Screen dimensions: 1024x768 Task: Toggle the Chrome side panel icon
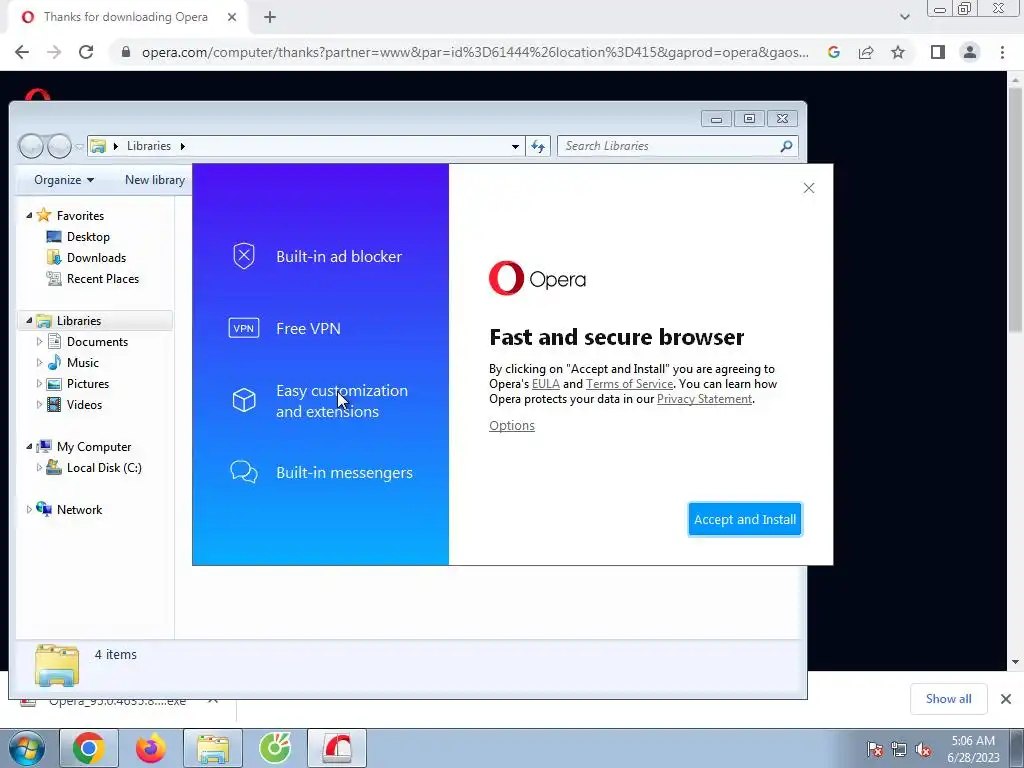pyautogui.click(x=938, y=52)
